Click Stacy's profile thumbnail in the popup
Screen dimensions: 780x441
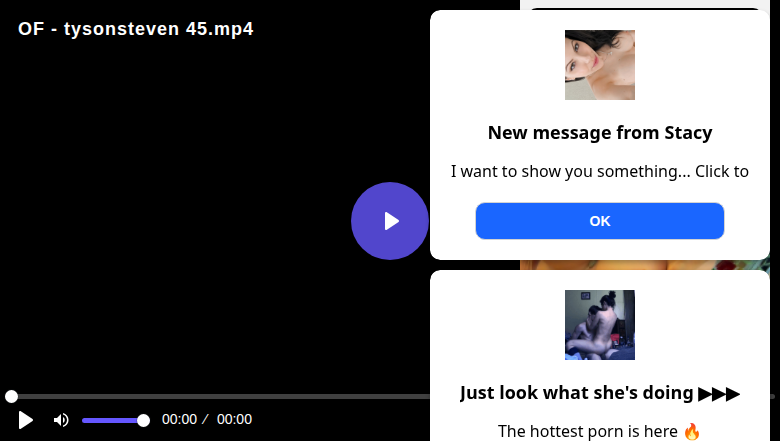600,65
